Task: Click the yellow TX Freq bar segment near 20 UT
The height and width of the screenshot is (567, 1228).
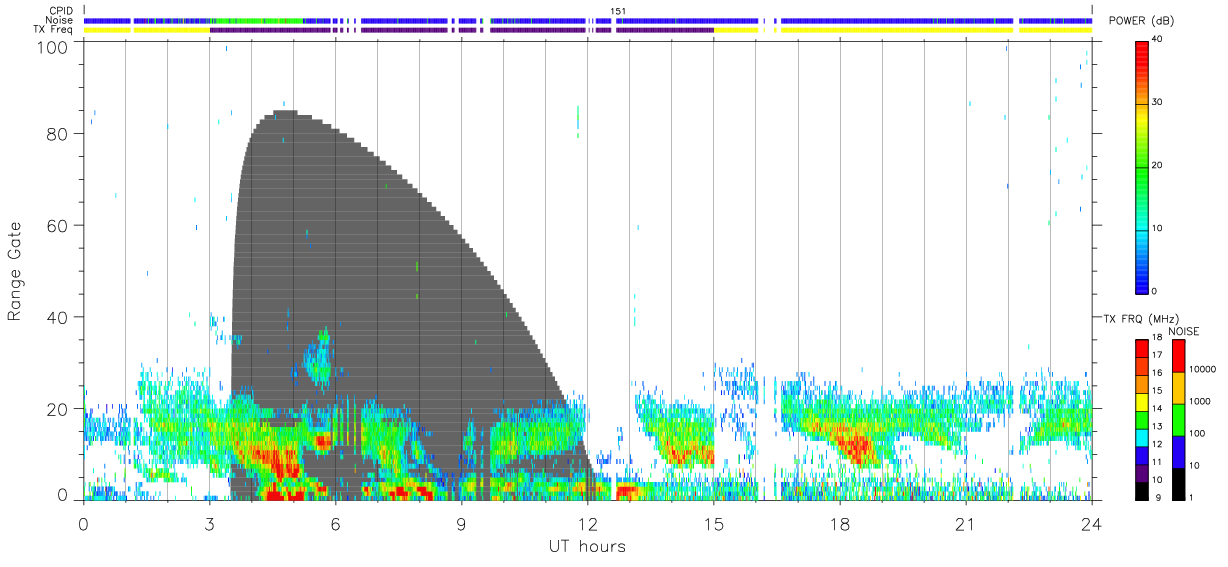Action: pyautogui.click(x=897, y=30)
